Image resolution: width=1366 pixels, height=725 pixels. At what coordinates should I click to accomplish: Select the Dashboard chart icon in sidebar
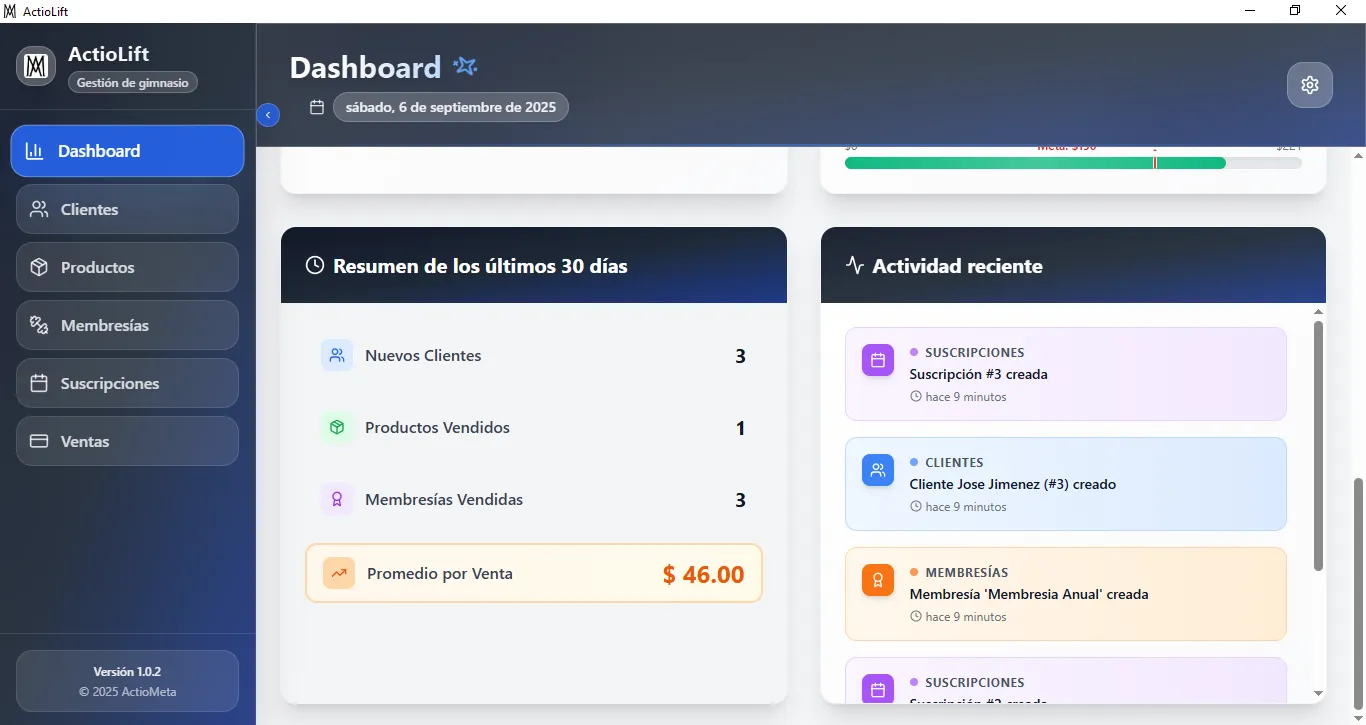(x=37, y=150)
